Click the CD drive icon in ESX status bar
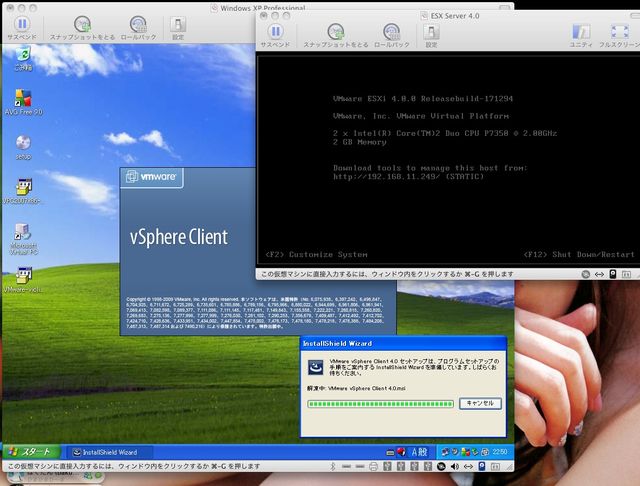The image size is (640, 486). [x=586, y=274]
